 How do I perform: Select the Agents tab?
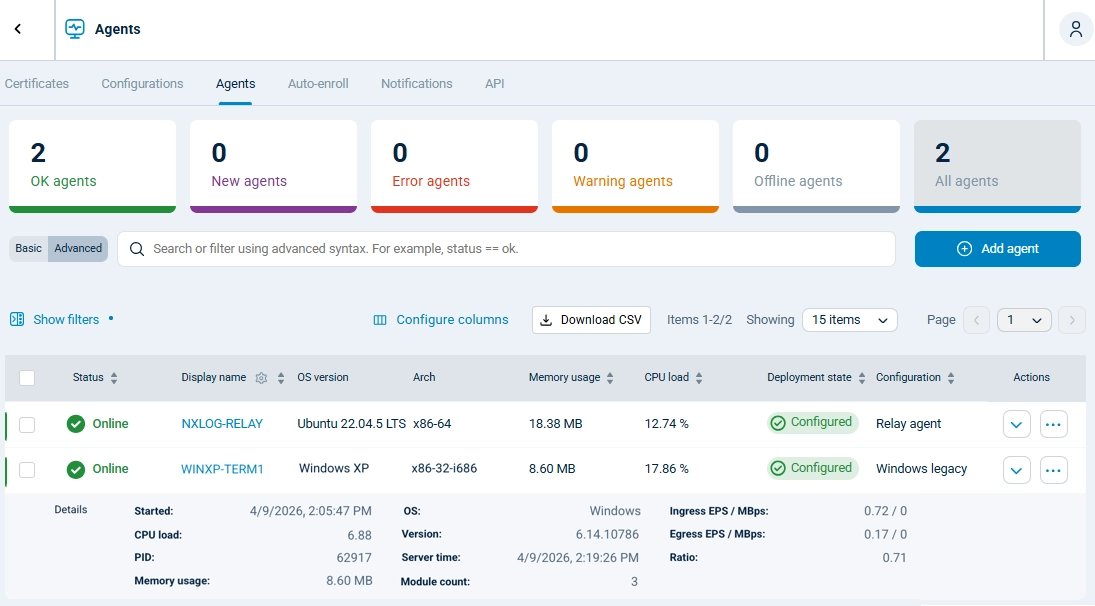pyautogui.click(x=235, y=84)
